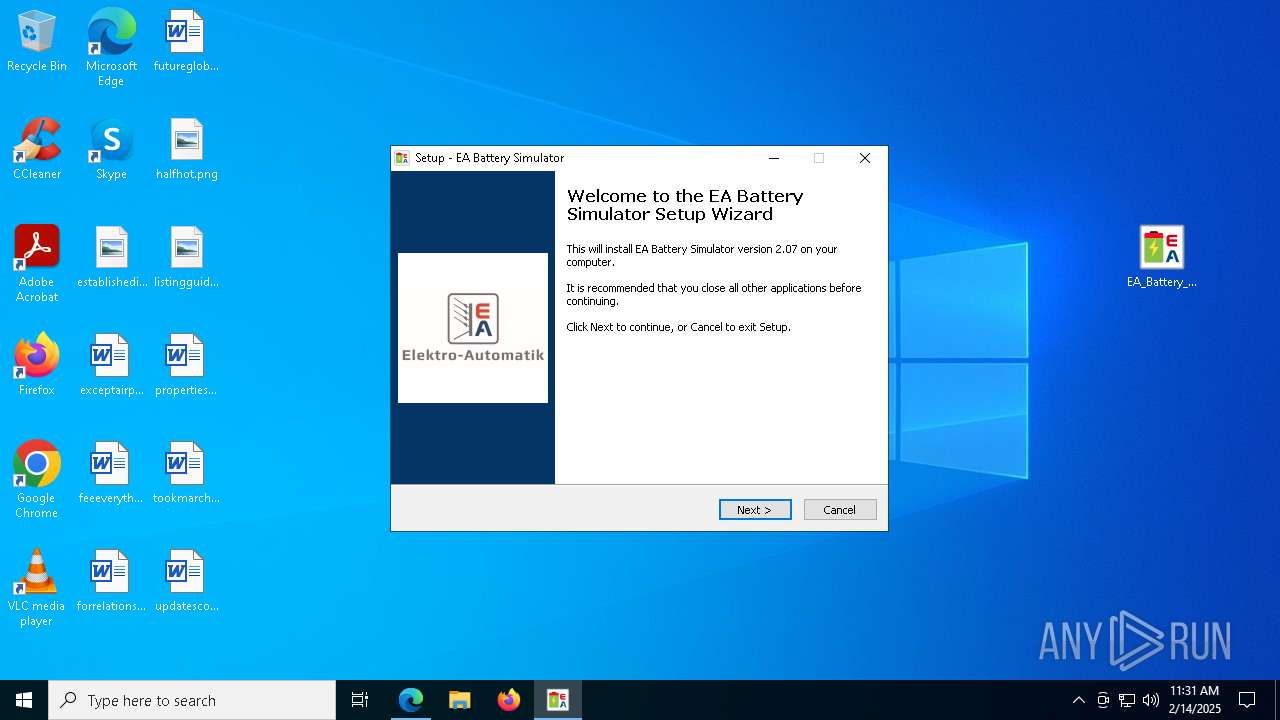Minimize the Setup wizard window

774,158
